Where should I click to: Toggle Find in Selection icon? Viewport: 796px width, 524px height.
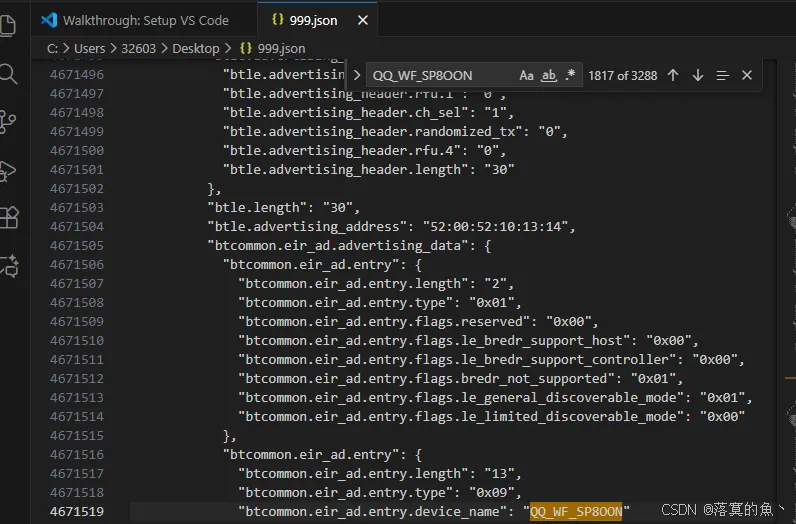pyautogui.click(x=722, y=75)
